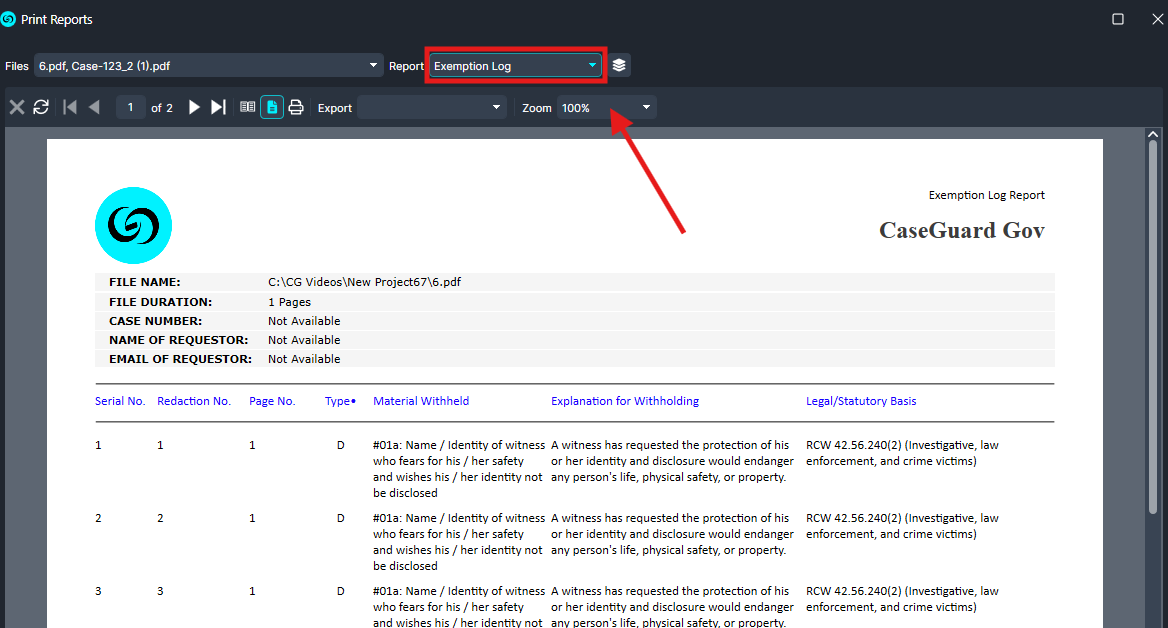Screen dimensions: 1168x628
Task: Close the Print Reports window
Action: (x=1158, y=19)
